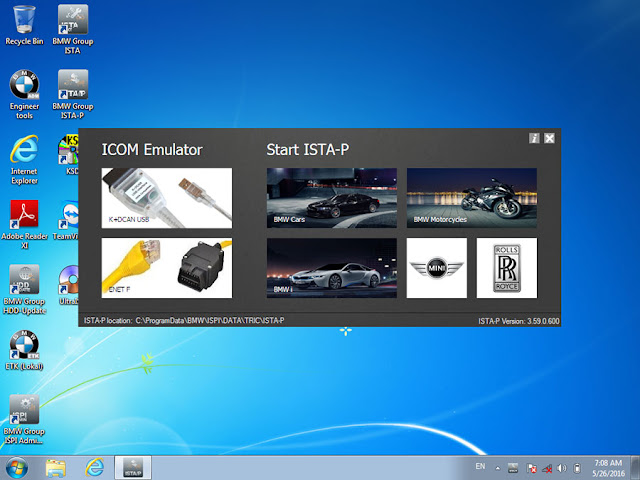Click the ISTA-P Version 3.59.0.600 text
The width and height of the screenshot is (640, 480).
click(x=518, y=321)
